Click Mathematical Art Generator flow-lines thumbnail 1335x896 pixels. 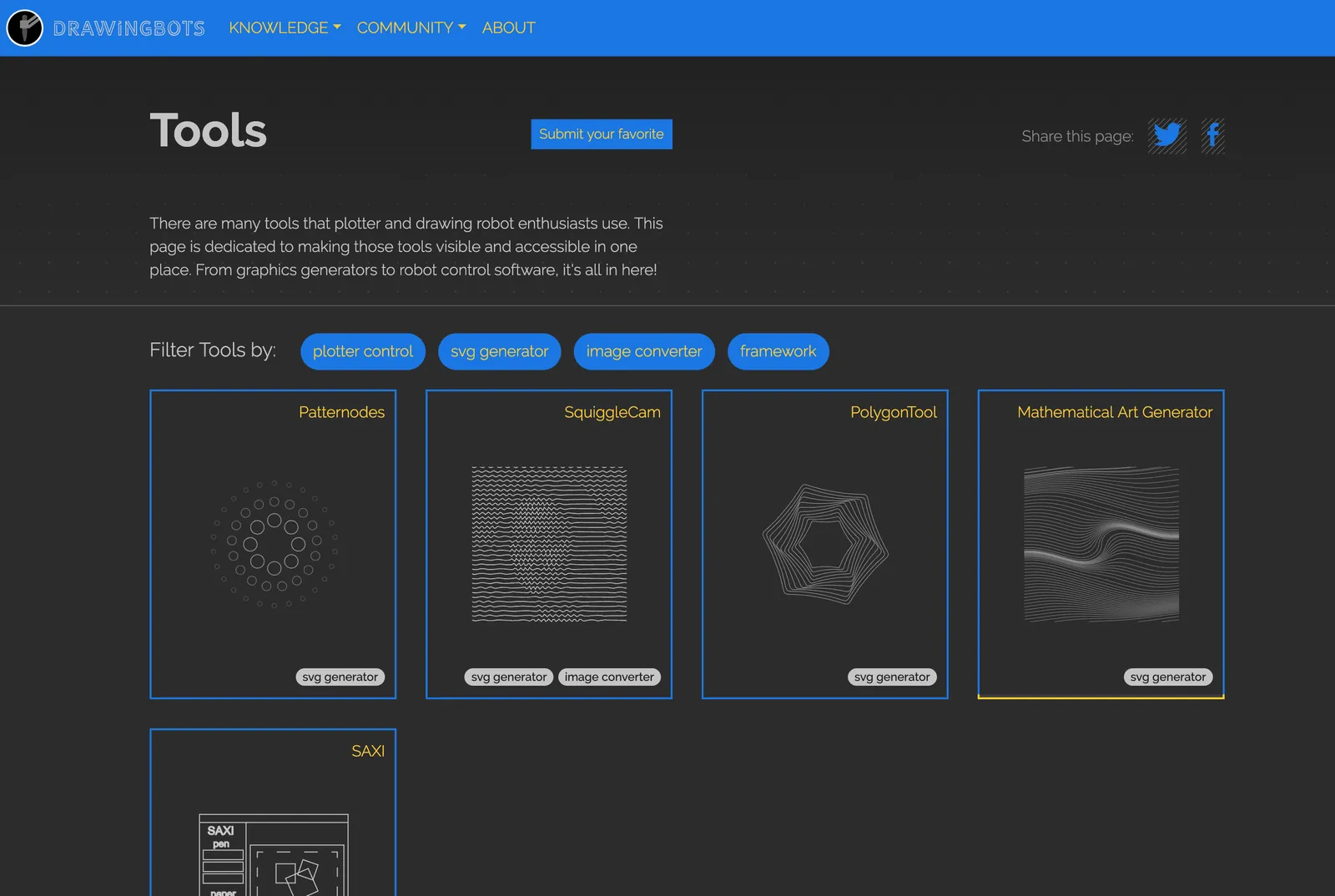click(1101, 544)
